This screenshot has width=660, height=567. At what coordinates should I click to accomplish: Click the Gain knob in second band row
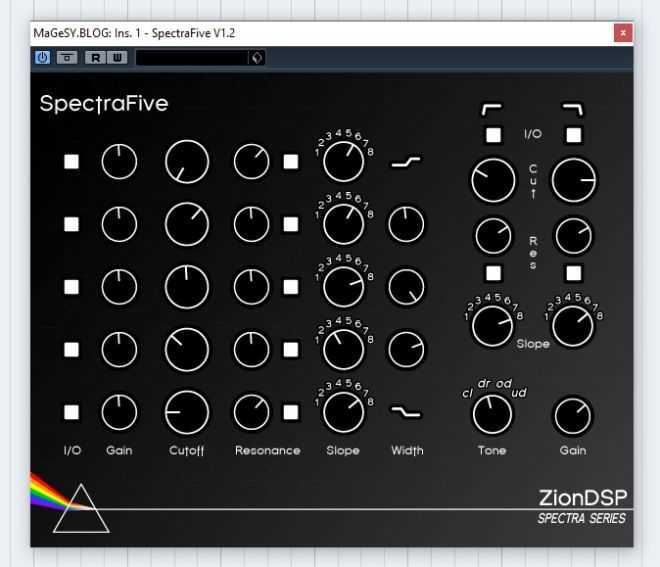point(119,224)
